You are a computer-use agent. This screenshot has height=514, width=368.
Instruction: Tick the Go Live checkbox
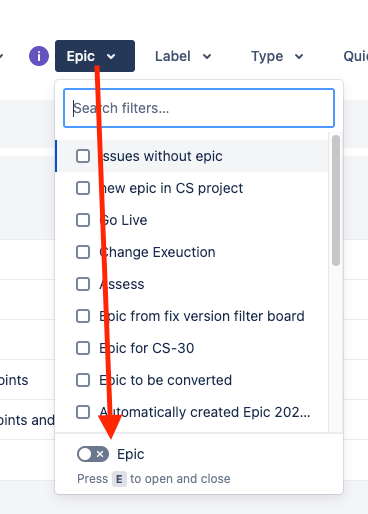83,220
